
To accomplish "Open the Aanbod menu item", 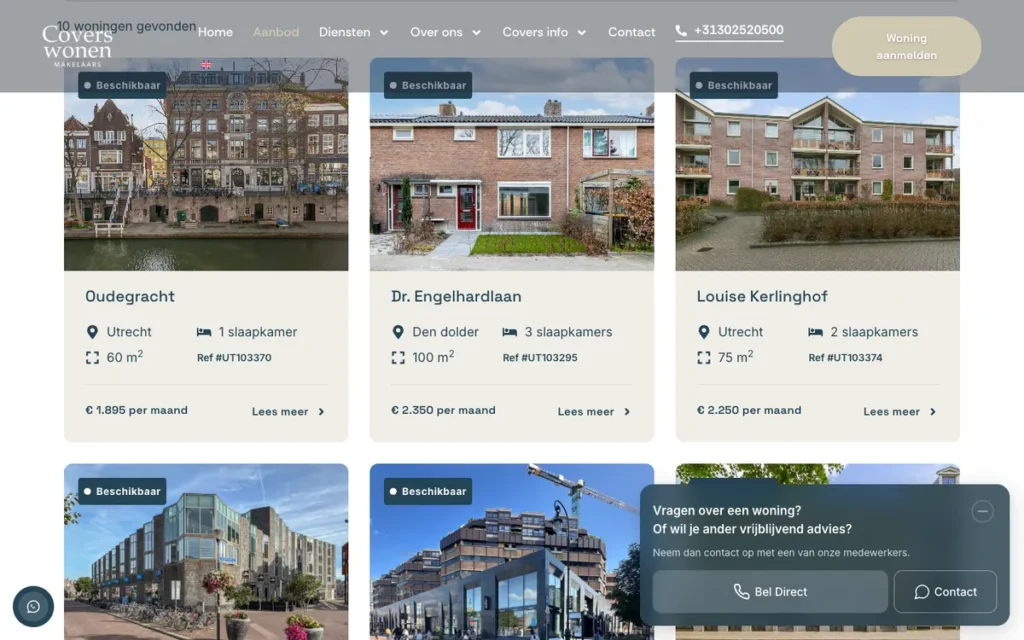I will click(276, 32).
